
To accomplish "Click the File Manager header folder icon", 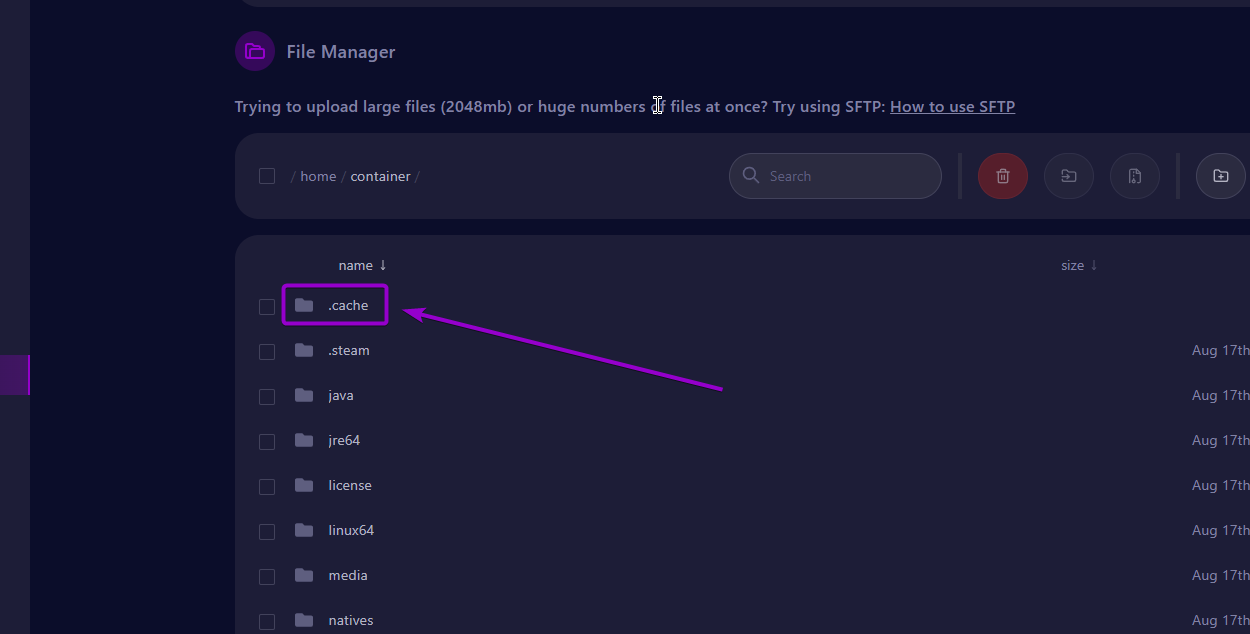I will (255, 51).
